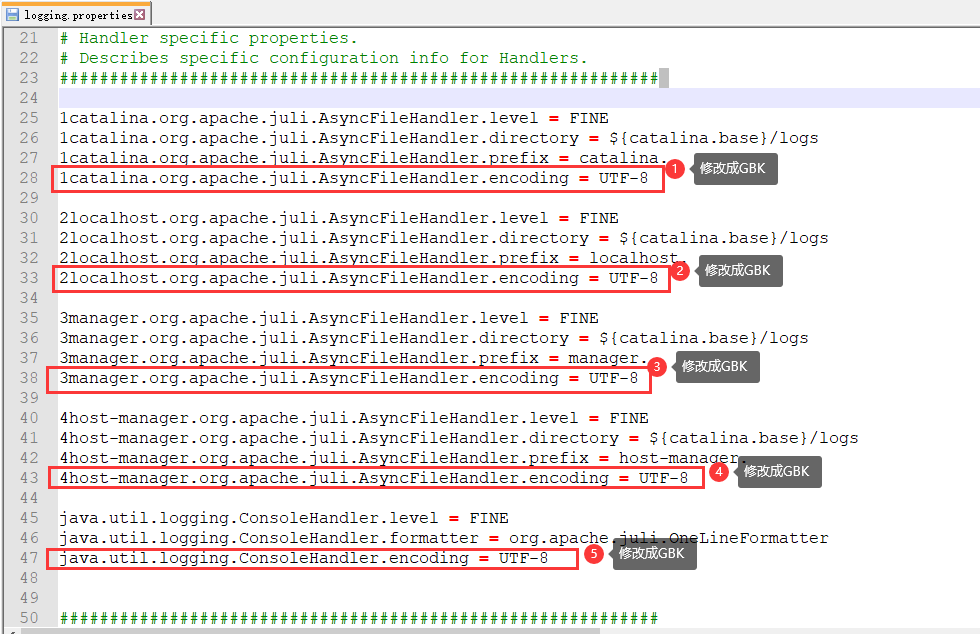The image size is (980, 634).
Task: Click the 4host-manager AsyncFileHandler.level line
Action: (354, 418)
